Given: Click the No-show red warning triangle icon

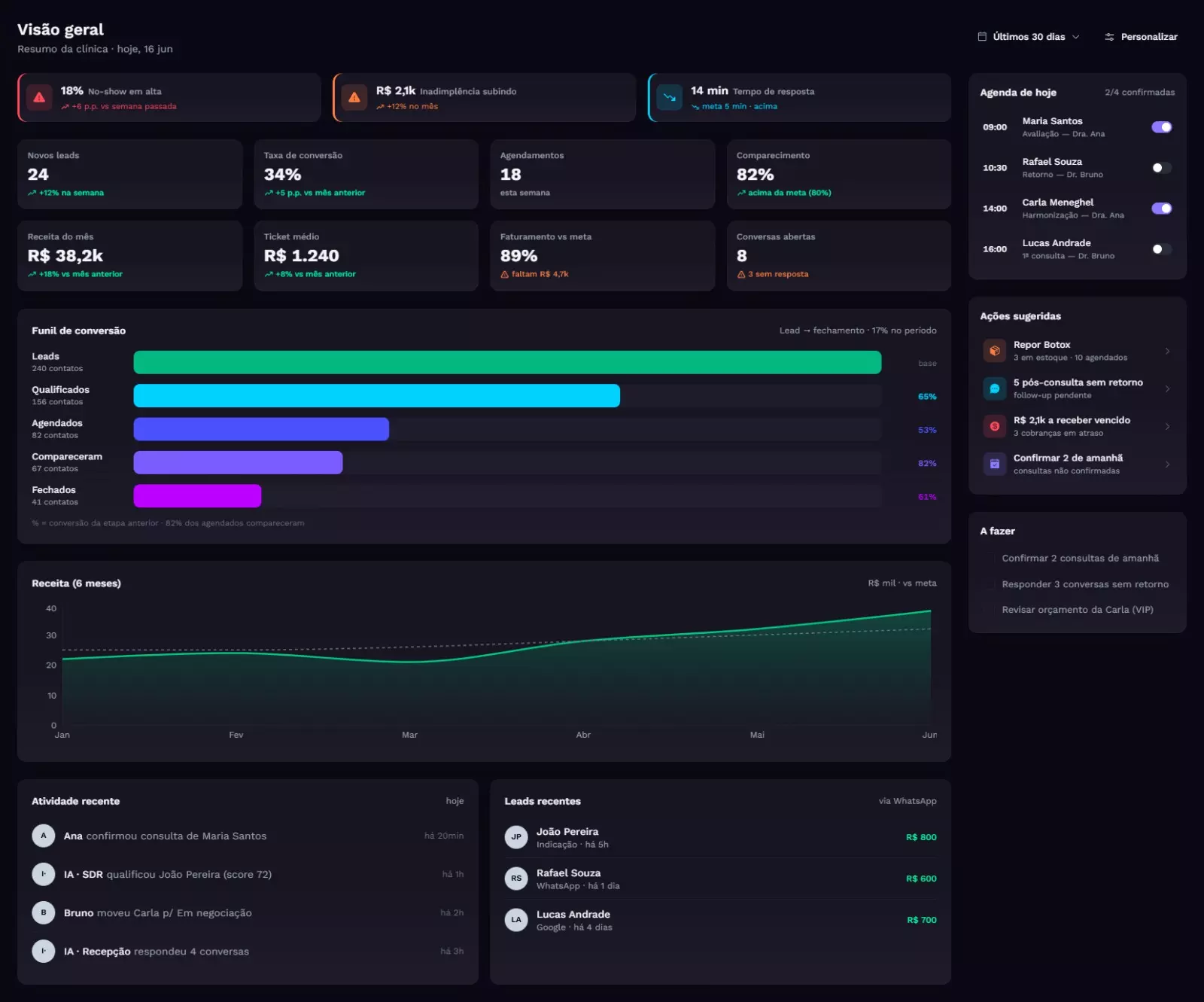Looking at the screenshot, I should point(39,98).
